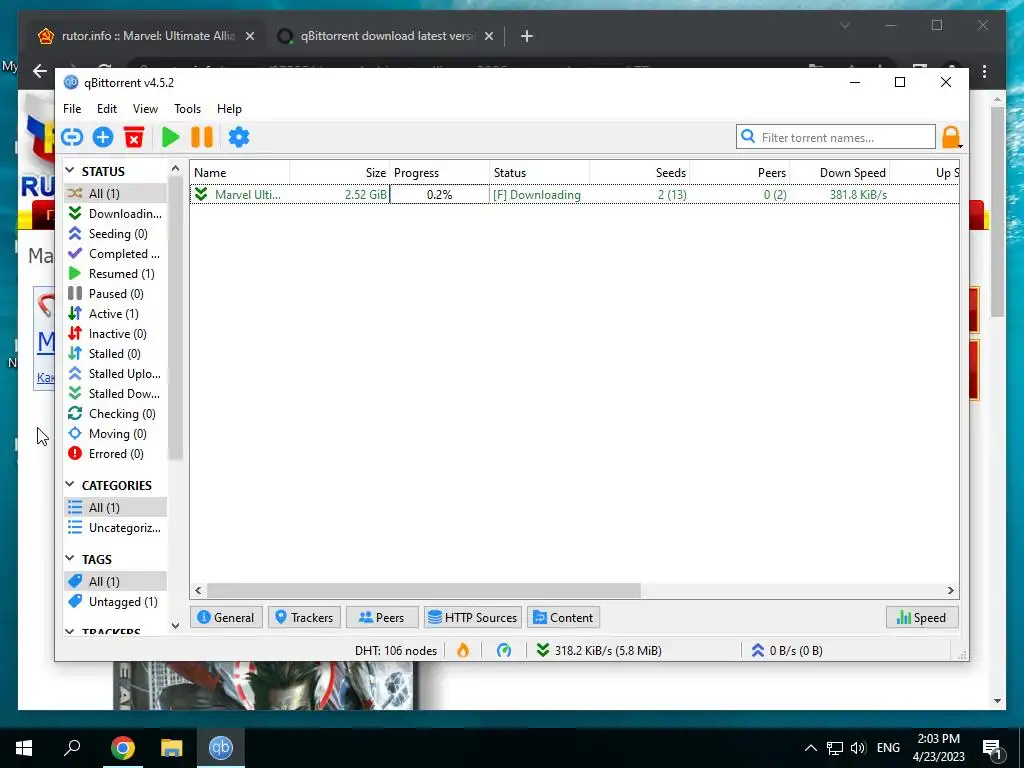The image size is (1024, 768).
Task: Open Chrome from the taskbar
Action: coord(122,748)
